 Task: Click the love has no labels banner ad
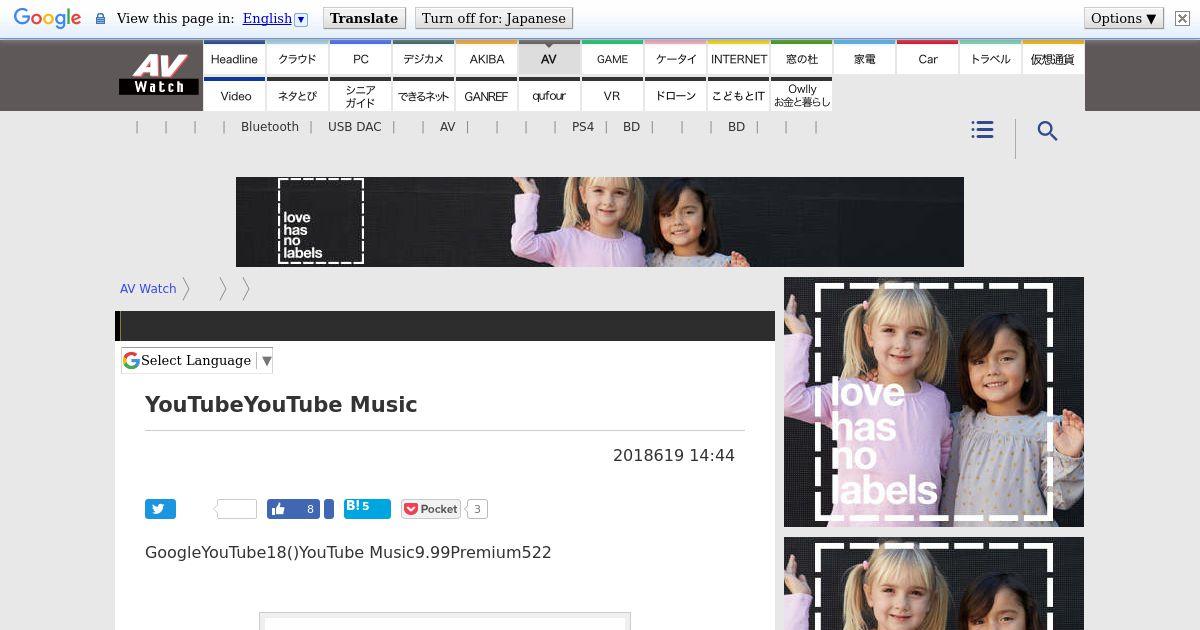coord(600,222)
